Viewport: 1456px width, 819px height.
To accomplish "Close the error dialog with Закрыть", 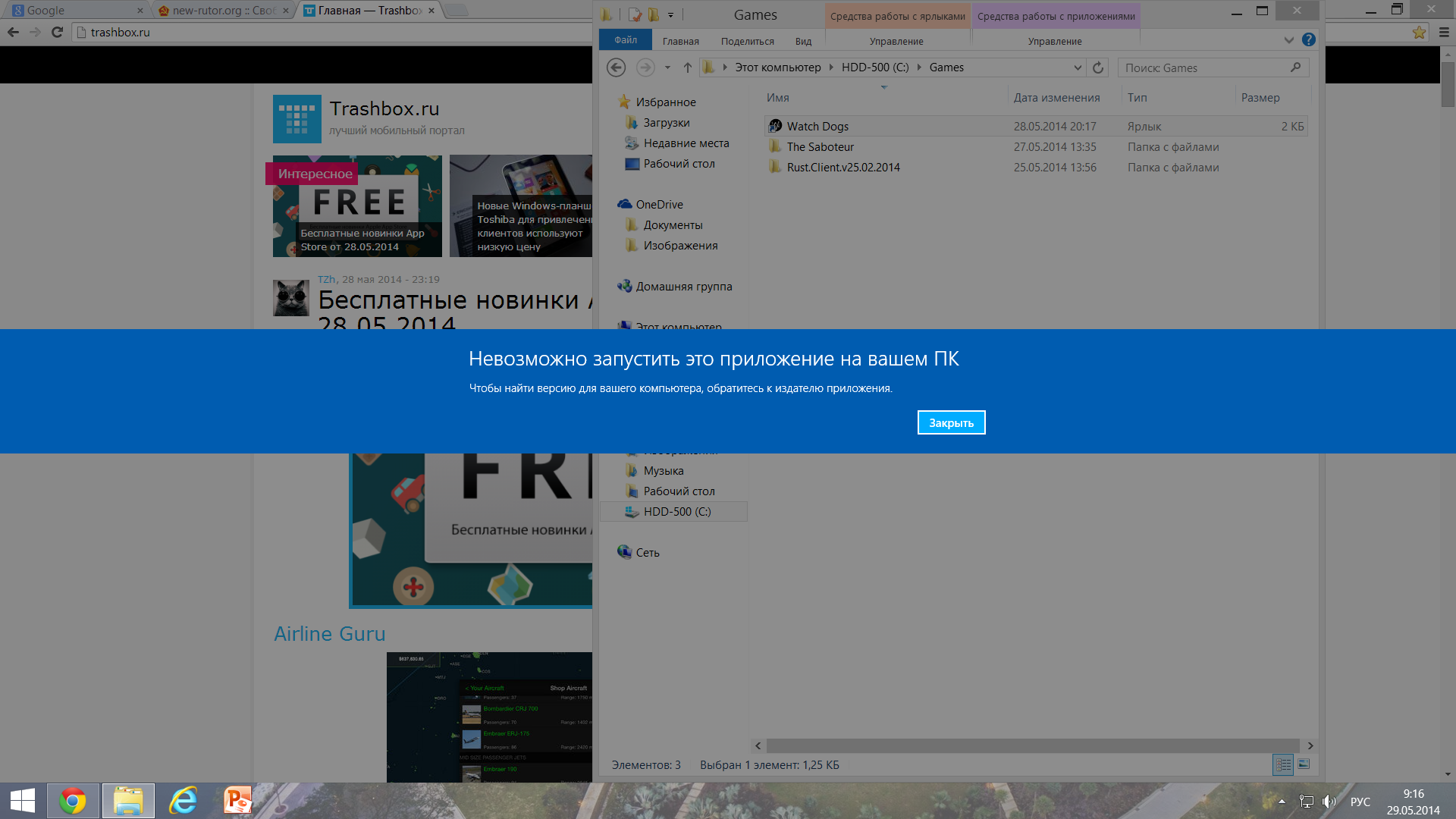I will click(951, 422).
